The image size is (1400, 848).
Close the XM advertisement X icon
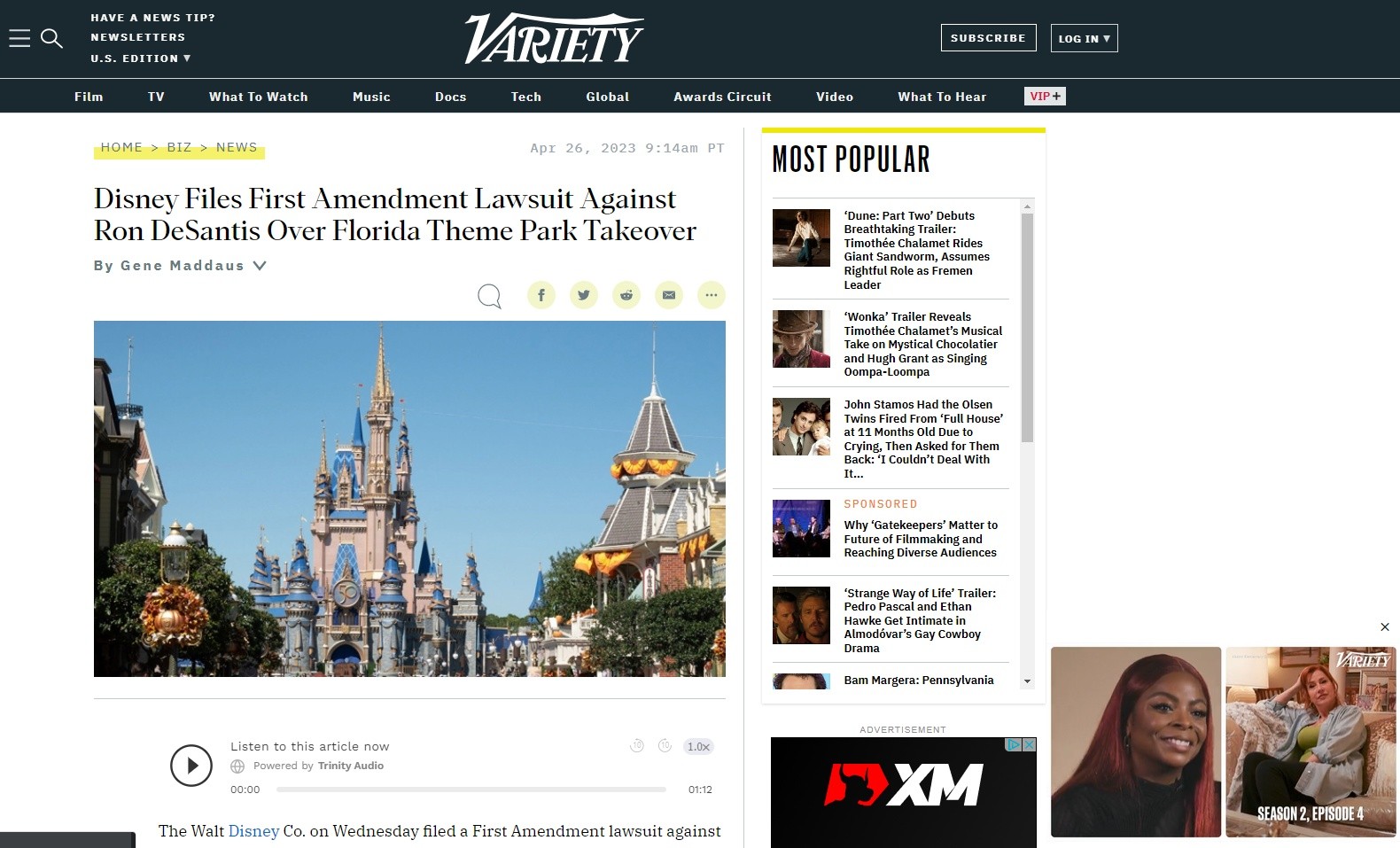(x=1030, y=744)
